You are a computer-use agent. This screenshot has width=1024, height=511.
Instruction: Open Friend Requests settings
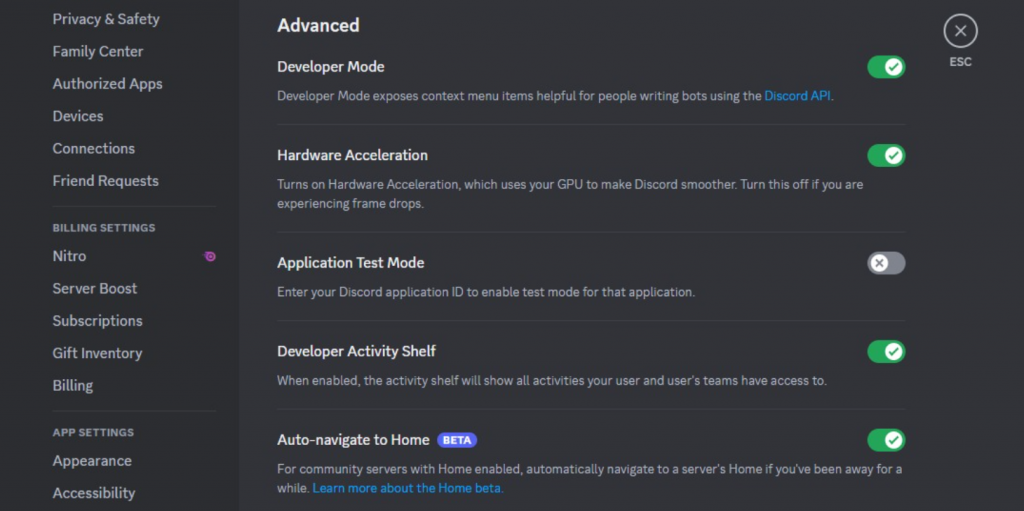[106, 181]
